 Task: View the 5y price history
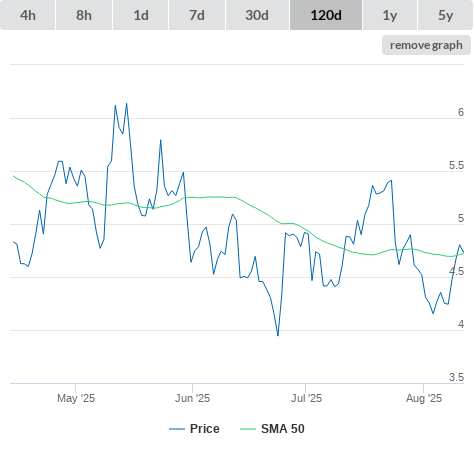click(x=446, y=15)
